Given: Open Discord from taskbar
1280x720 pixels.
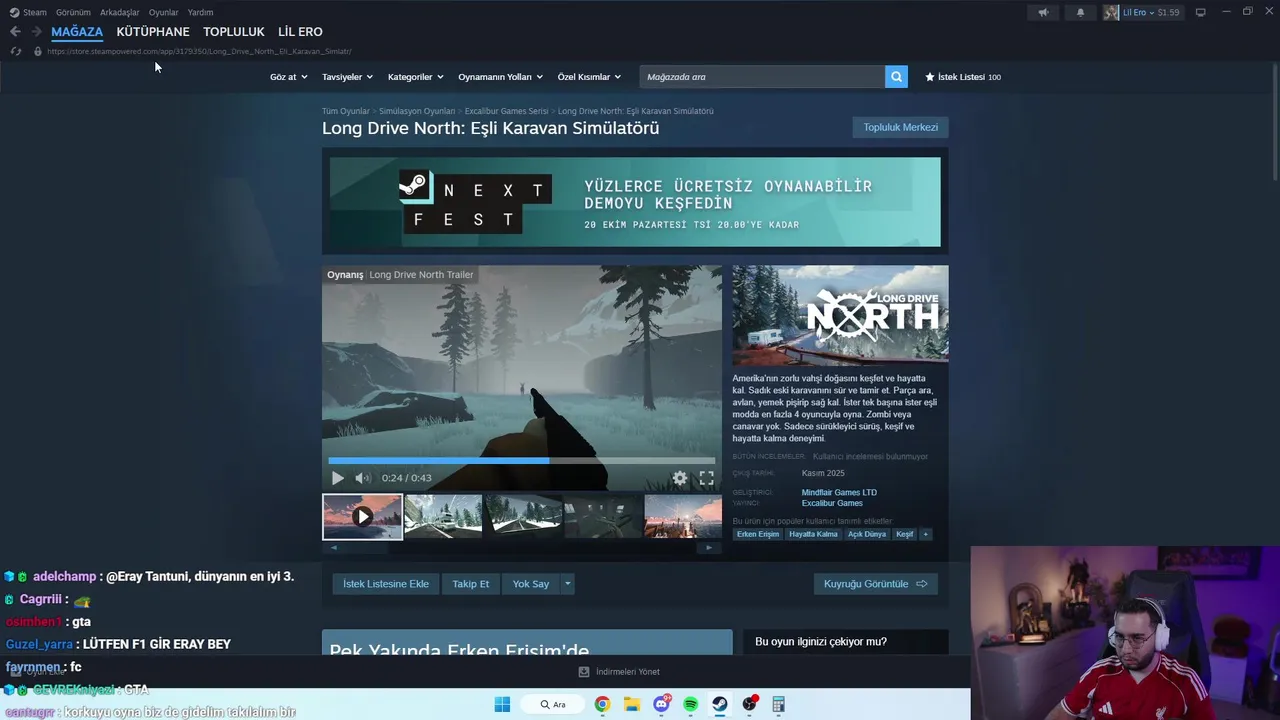Looking at the screenshot, I should 661,704.
